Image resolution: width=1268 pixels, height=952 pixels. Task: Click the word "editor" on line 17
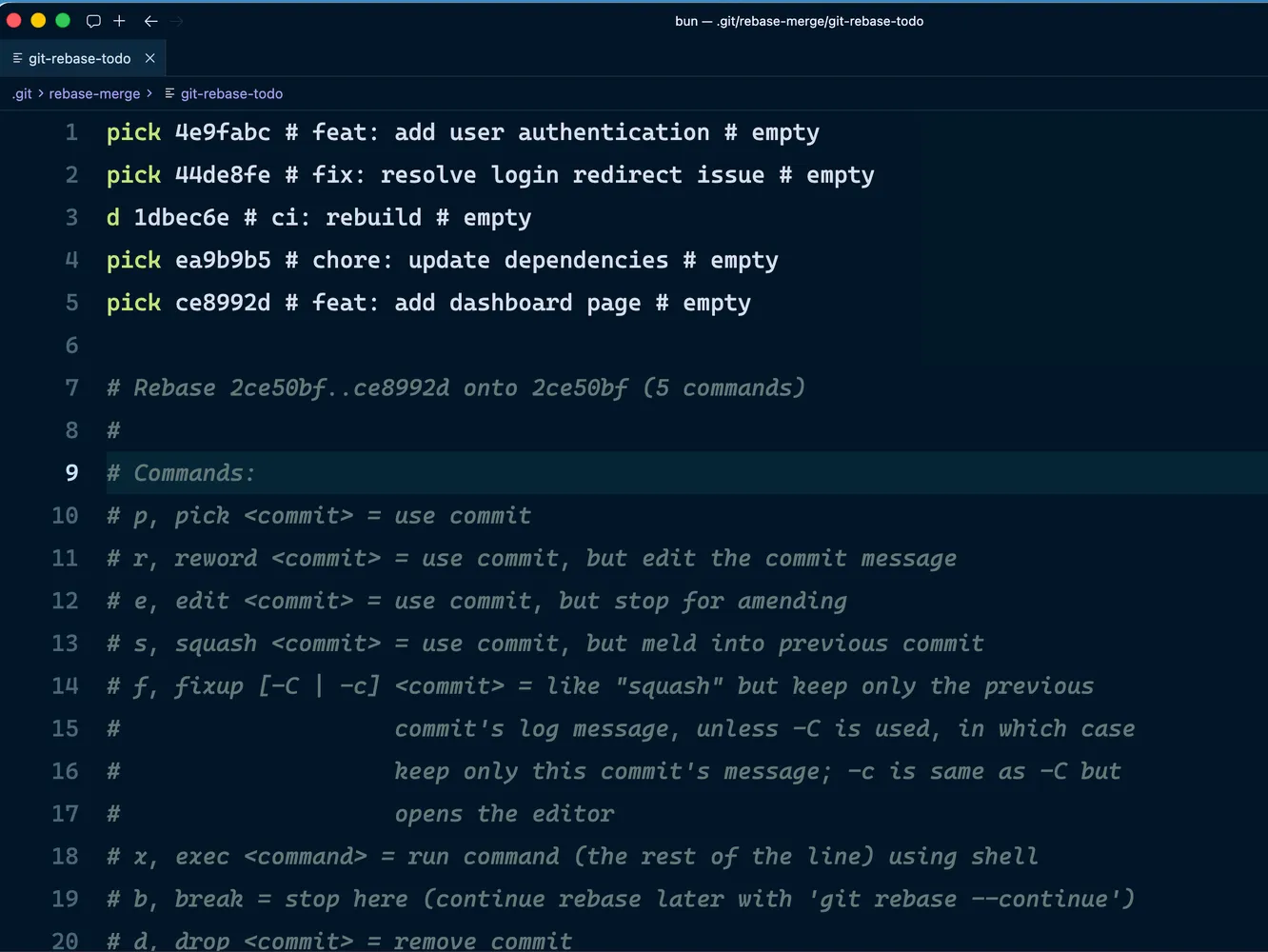[573, 814]
